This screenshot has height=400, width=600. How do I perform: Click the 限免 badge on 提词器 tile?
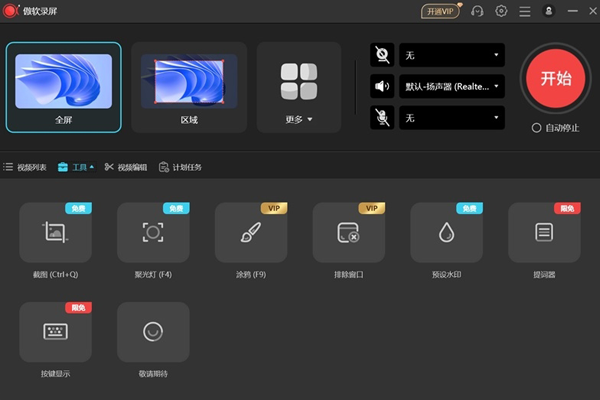[x=567, y=208]
